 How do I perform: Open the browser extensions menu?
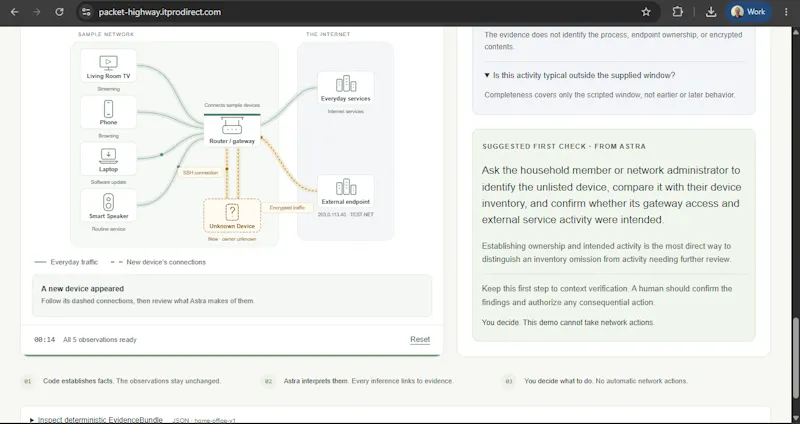[x=677, y=12]
